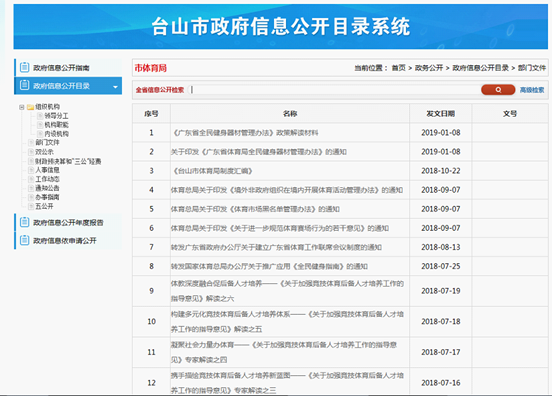
Task: Select 五公开 in the sidebar tree
Action: [x=44, y=206]
